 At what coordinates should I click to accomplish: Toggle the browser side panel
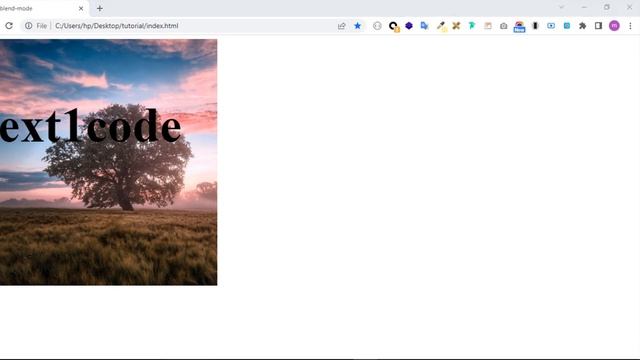598,26
